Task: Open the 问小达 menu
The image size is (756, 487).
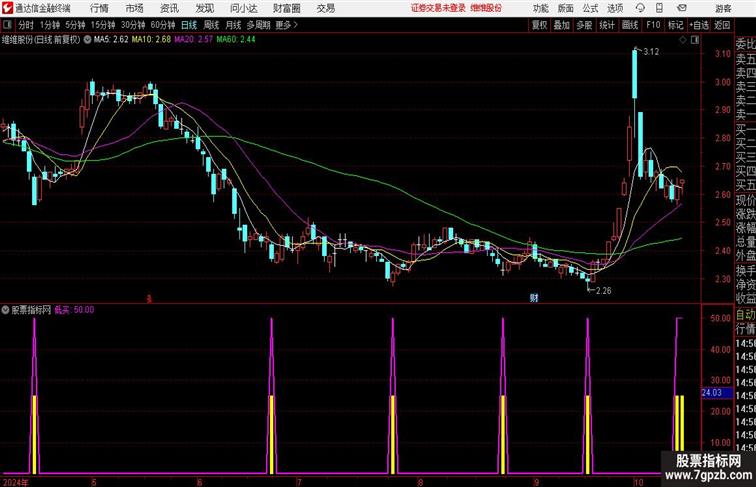Action: point(243,8)
